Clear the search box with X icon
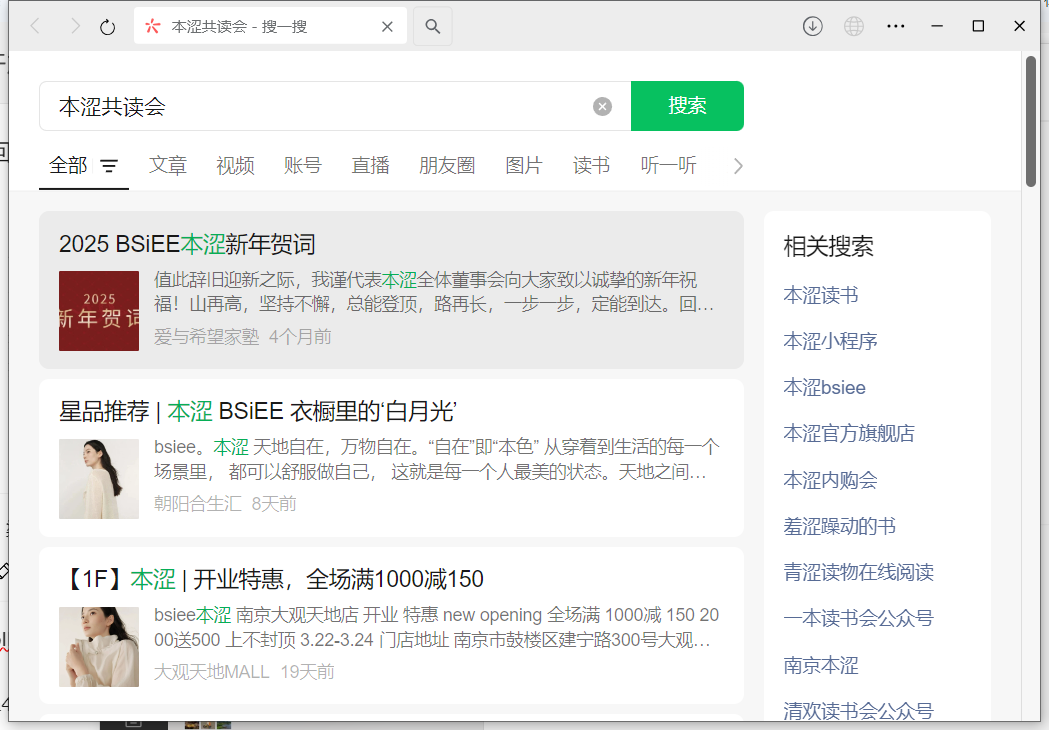This screenshot has width=1049, height=730. click(x=602, y=106)
